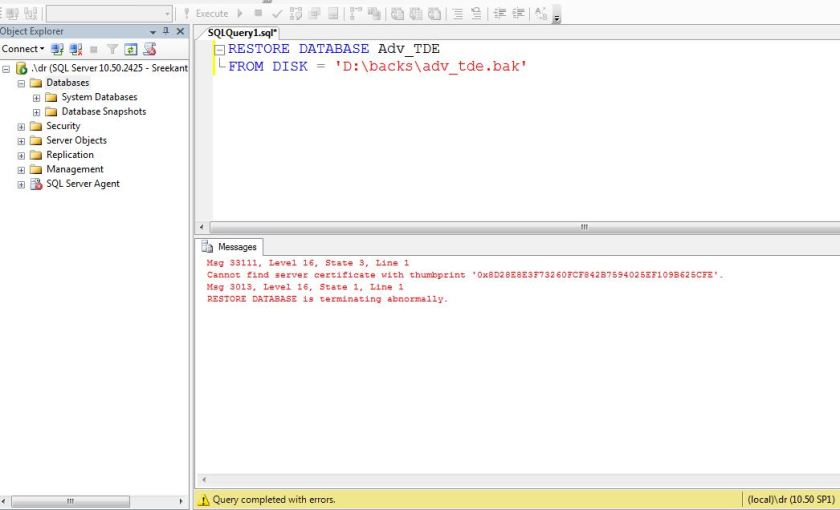This screenshot has height=510, width=840.
Task: Click the Refresh icon in Object Explorer
Action: pos(130,49)
